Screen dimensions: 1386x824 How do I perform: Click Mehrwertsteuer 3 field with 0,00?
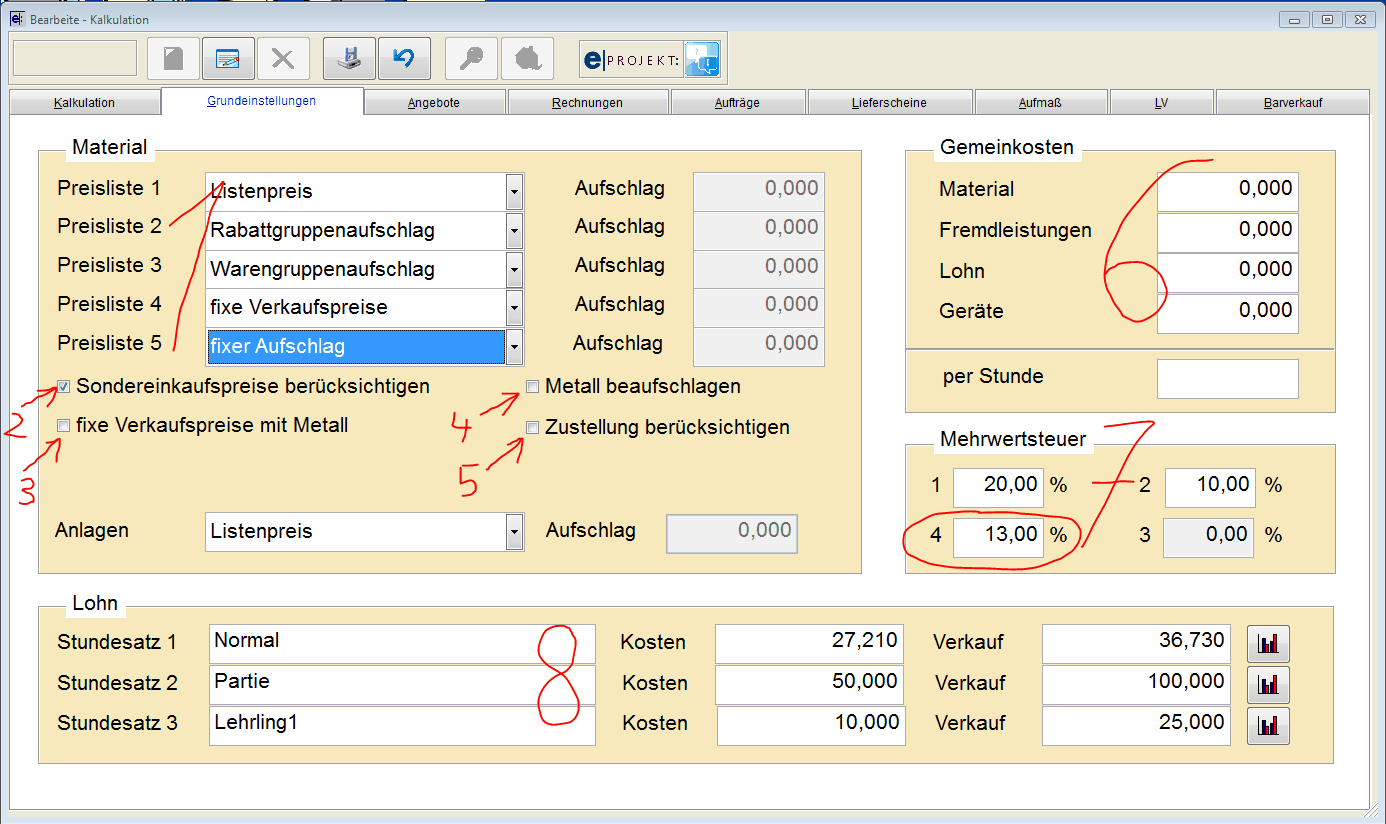coord(1210,536)
